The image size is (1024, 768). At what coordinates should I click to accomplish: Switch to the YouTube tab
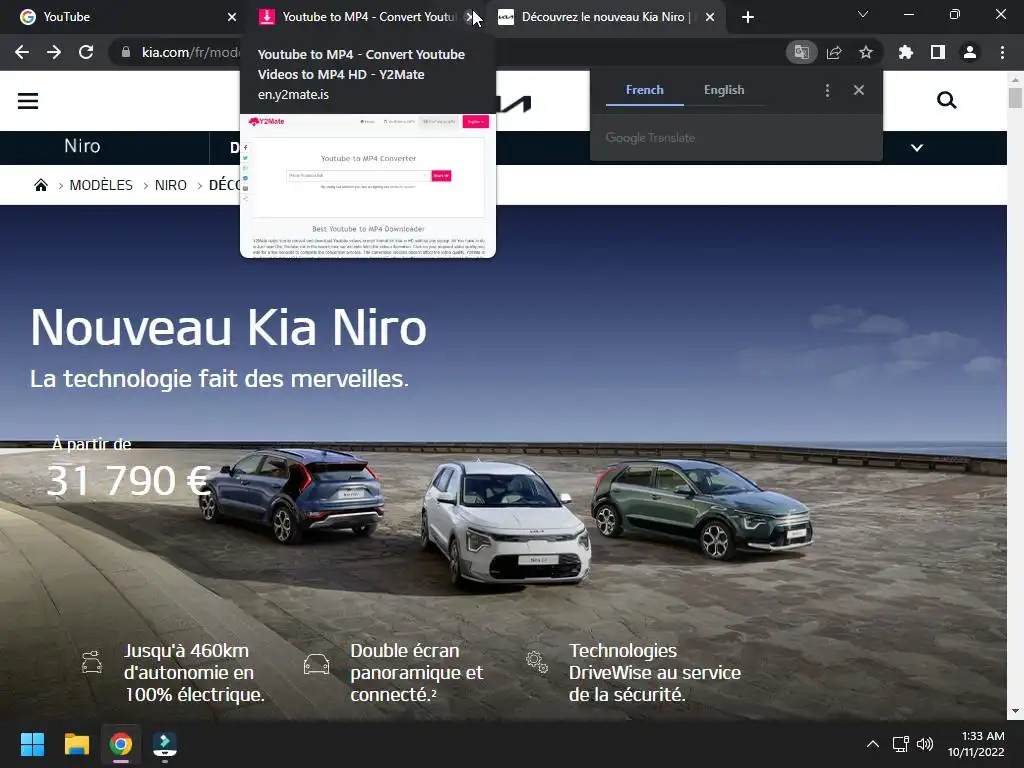124,17
